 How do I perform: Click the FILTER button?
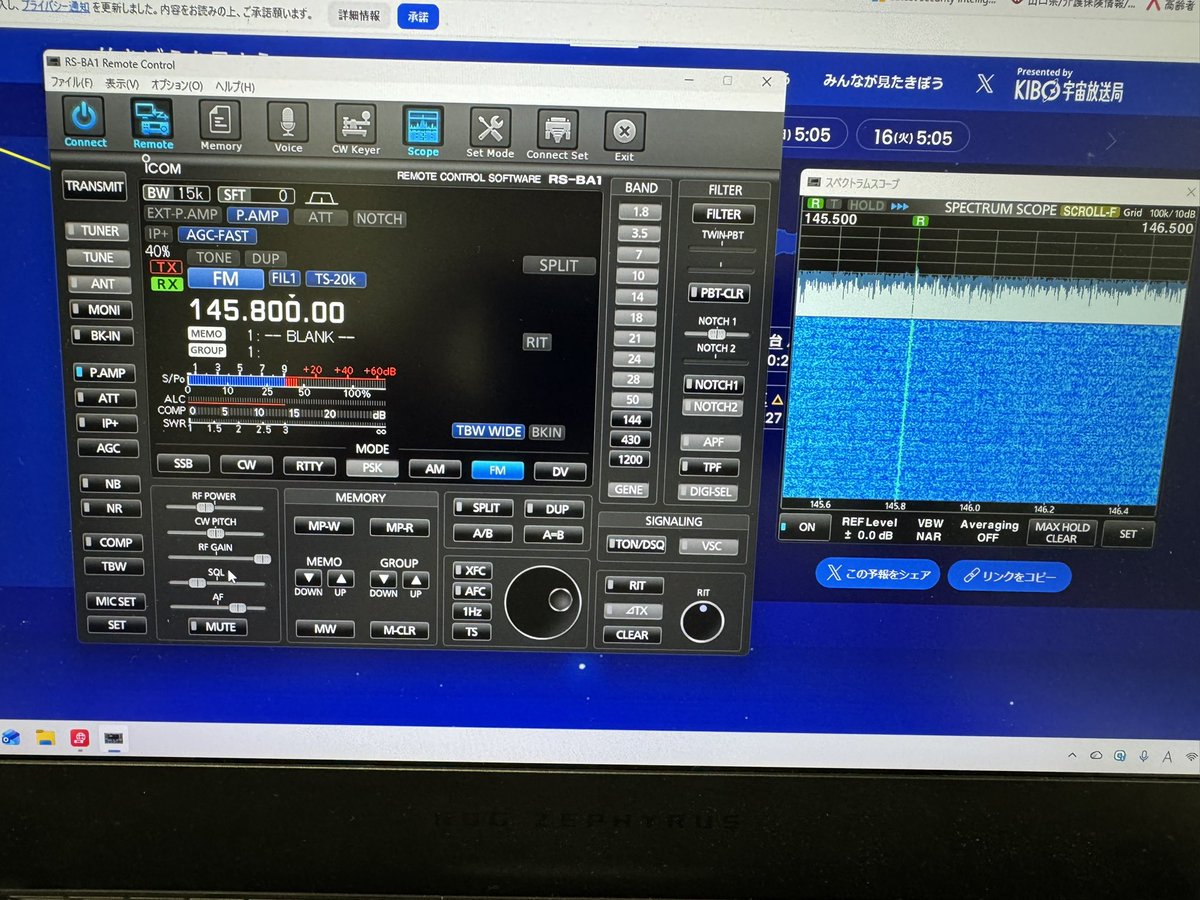(724, 214)
